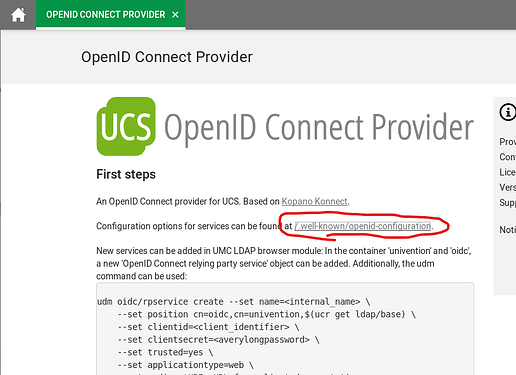Click the 'Vers' entry in the info sidebar
The width and height of the screenshot is (516, 375).
tap(507, 187)
